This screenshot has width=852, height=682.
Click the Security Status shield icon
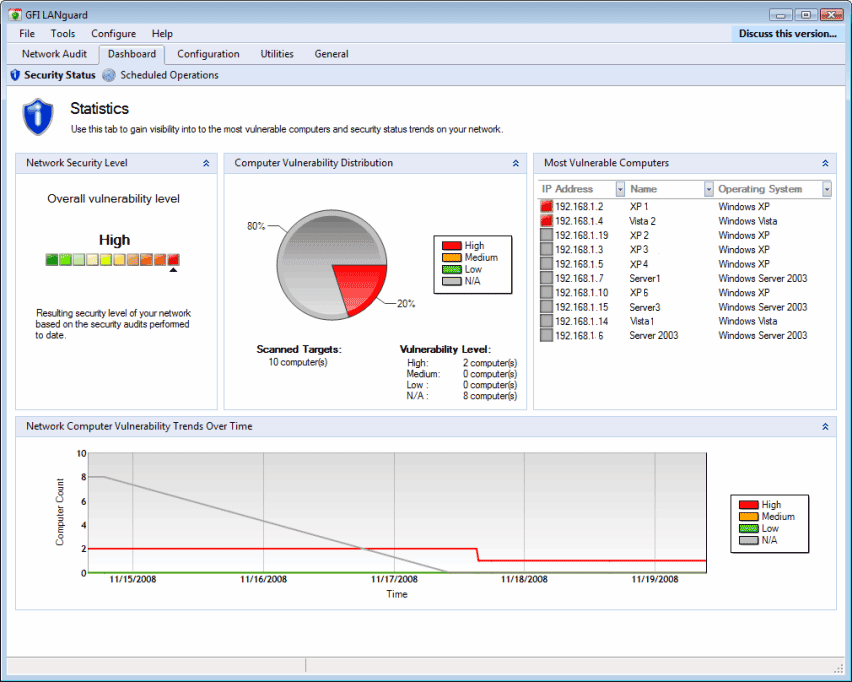click(x=15, y=75)
